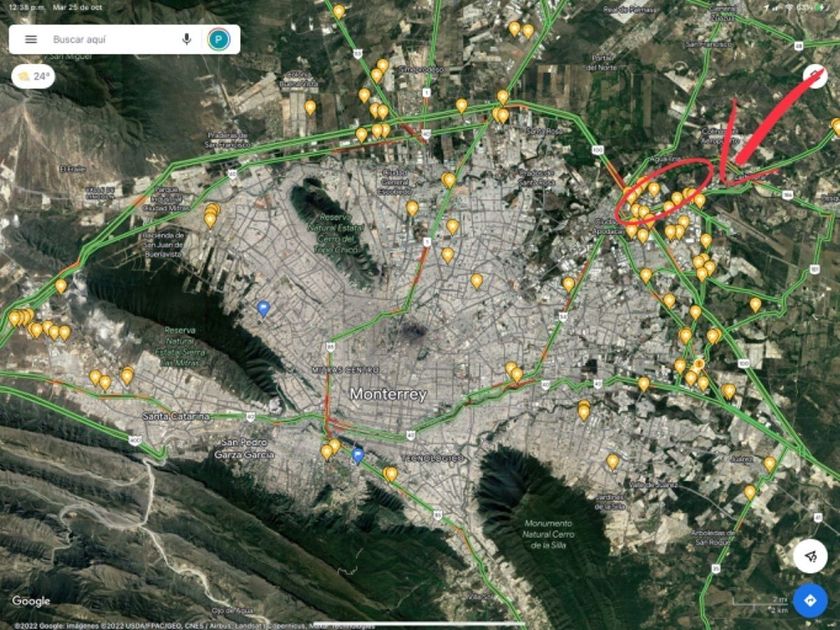This screenshot has width=840, height=630.
Task: Click the 'Buscar aquí' search field
Action: [112, 39]
